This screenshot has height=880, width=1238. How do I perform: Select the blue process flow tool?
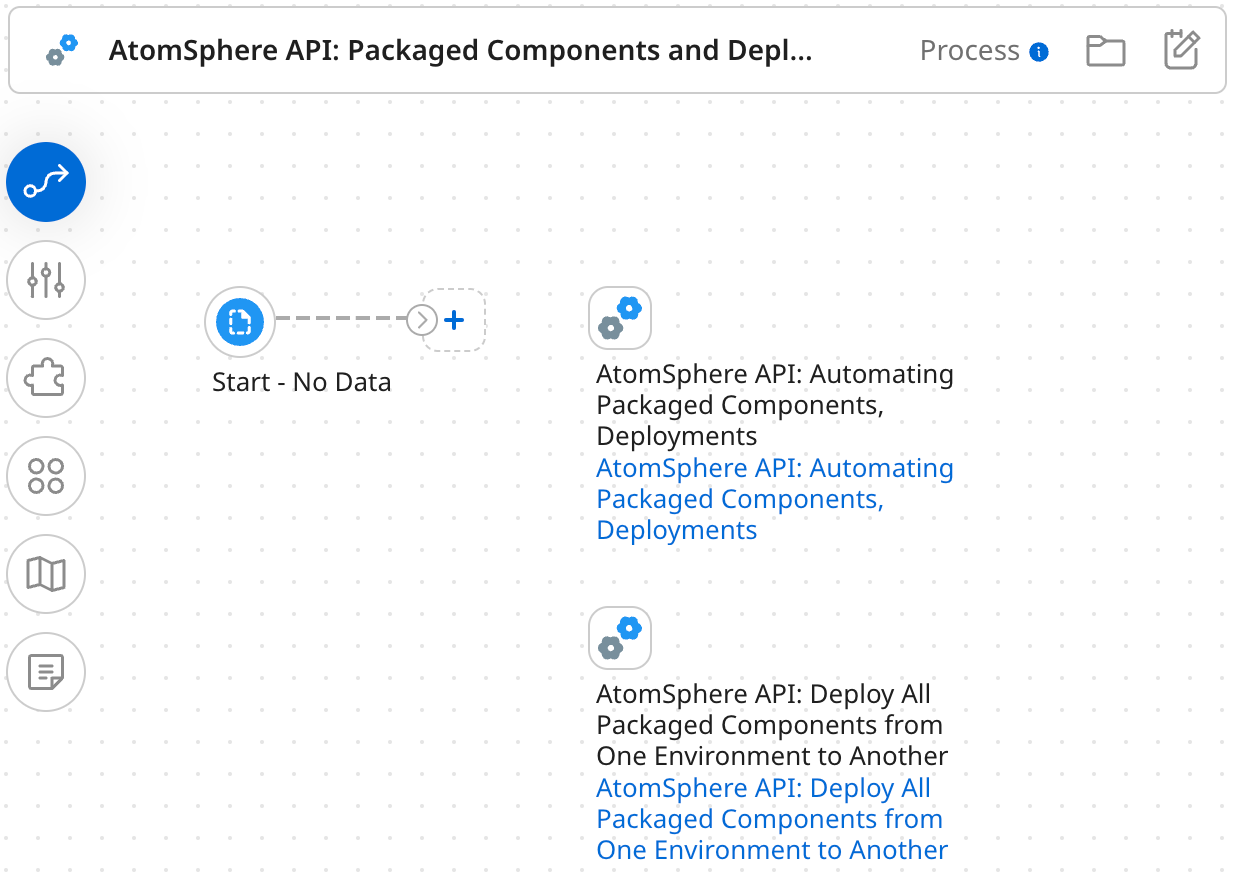46,182
